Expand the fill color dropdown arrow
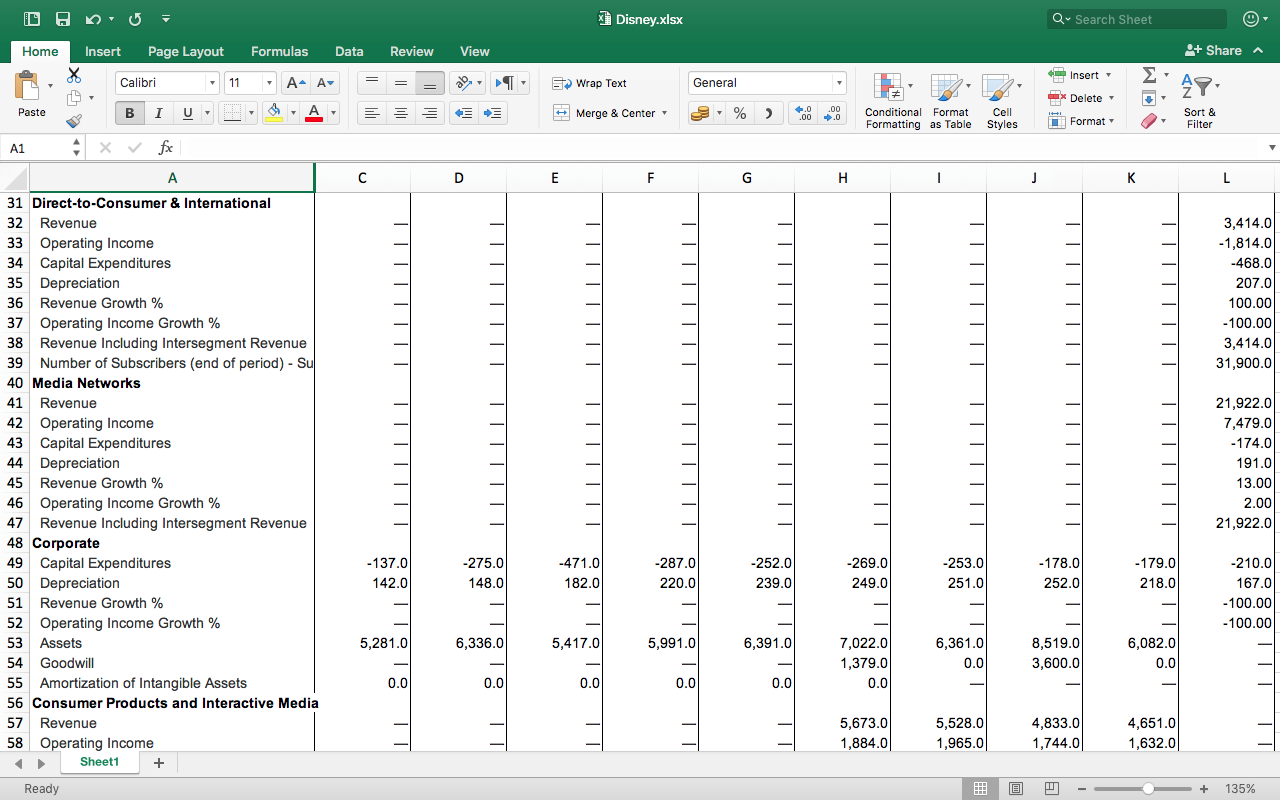This screenshot has width=1280, height=800. pos(293,113)
